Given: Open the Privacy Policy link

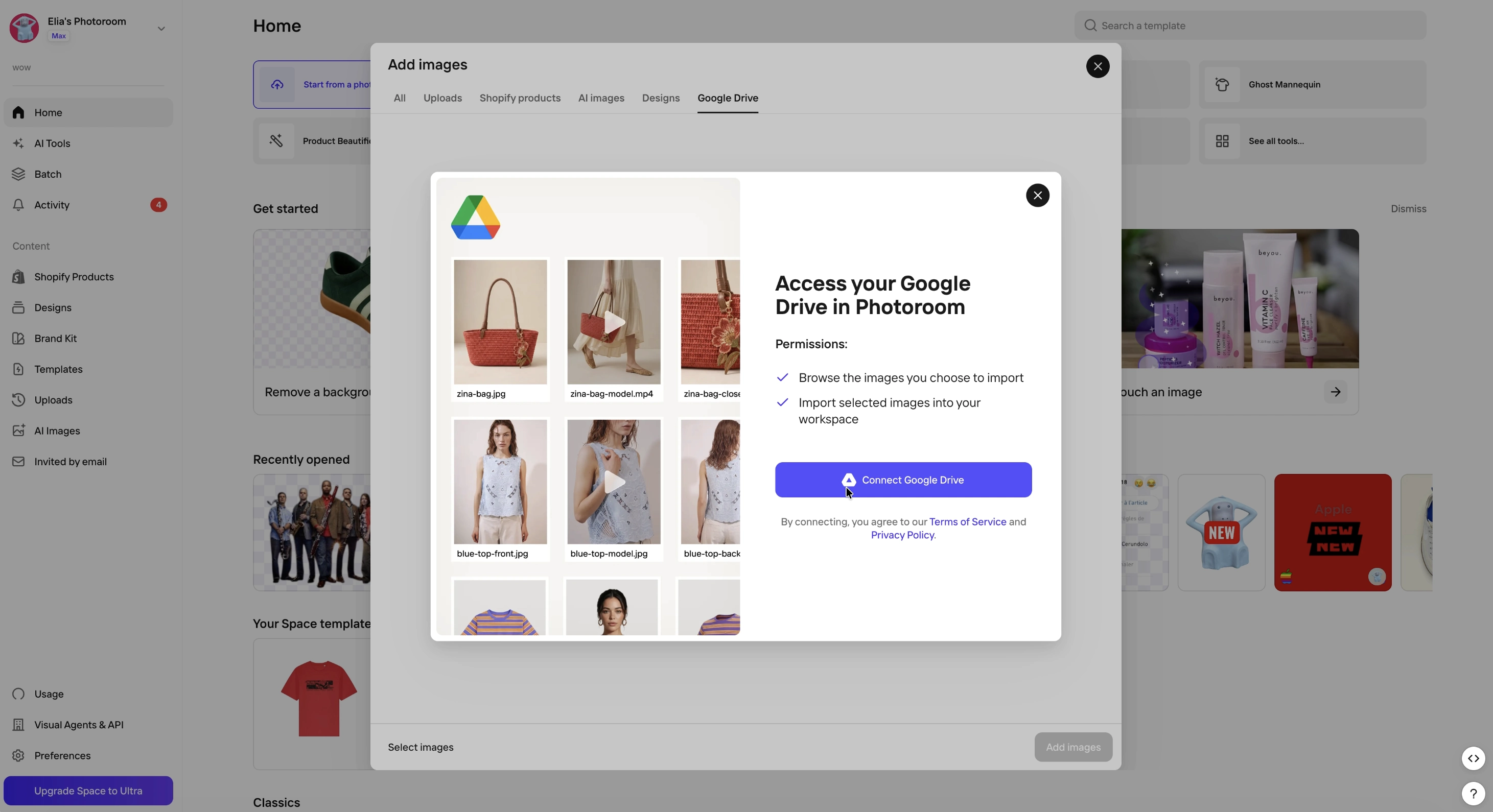Looking at the screenshot, I should pos(902,535).
